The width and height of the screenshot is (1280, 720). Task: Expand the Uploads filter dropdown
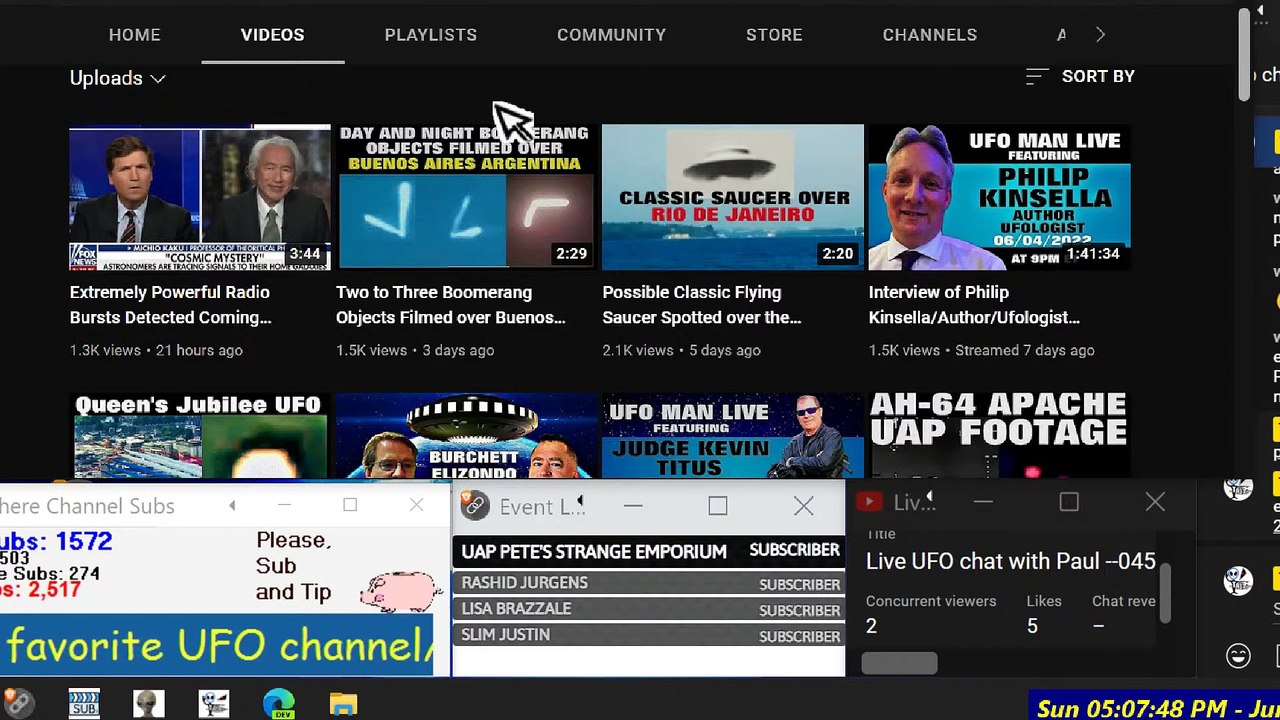click(117, 78)
